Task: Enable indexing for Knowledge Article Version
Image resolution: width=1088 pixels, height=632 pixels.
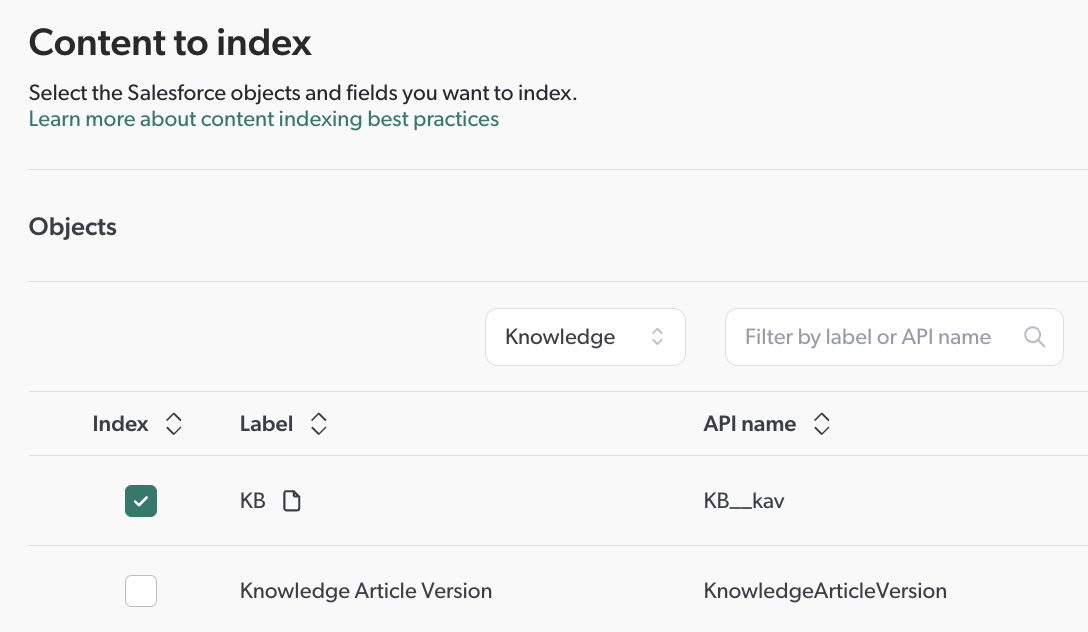Action: pyautogui.click(x=141, y=591)
